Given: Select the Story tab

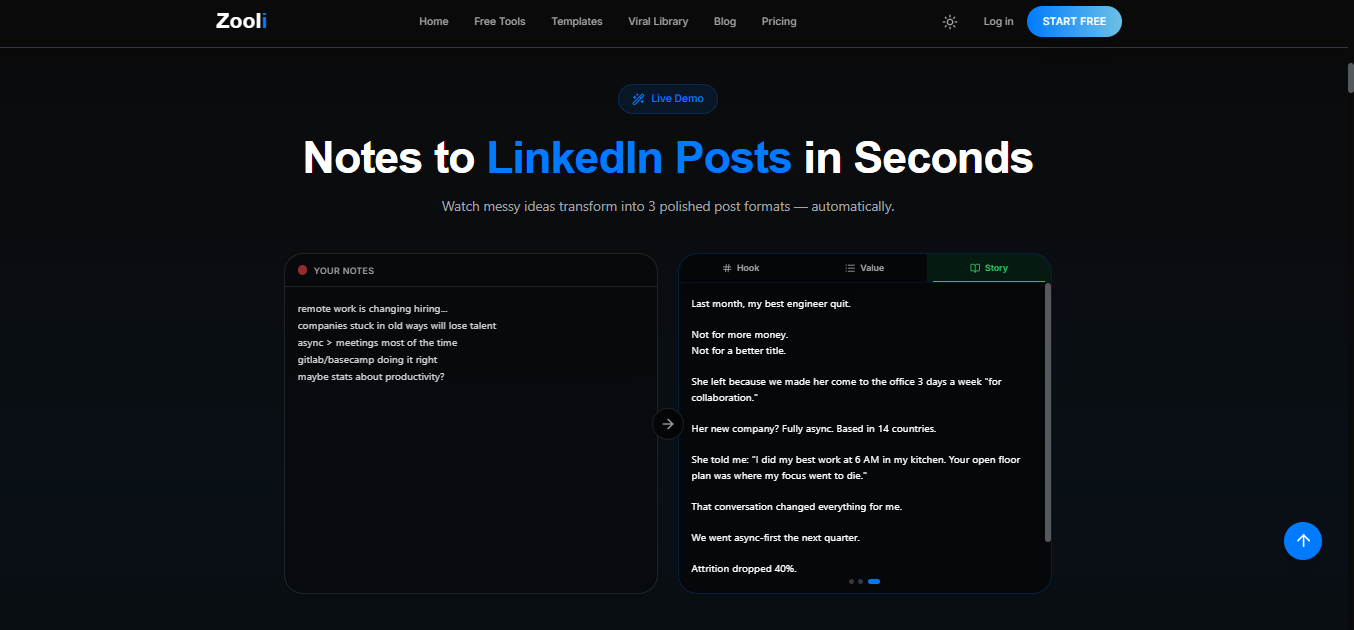Looking at the screenshot, I should [x=989, y=268].
